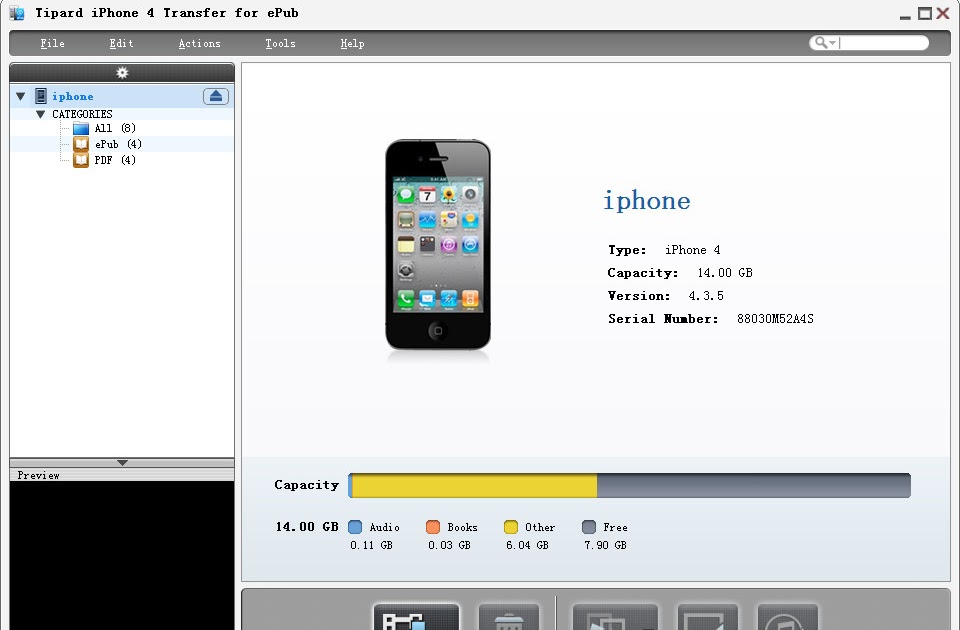Click the blue Audio legend swatch
Screen dimensions: 960x630
click(354, 527)
